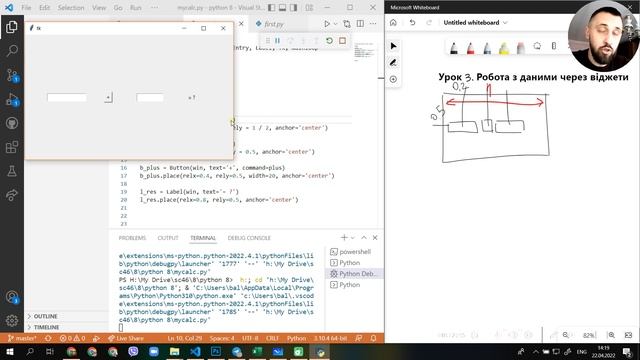
Task: Click the second entry field in tk window
Action: click(x=150, y=98)
